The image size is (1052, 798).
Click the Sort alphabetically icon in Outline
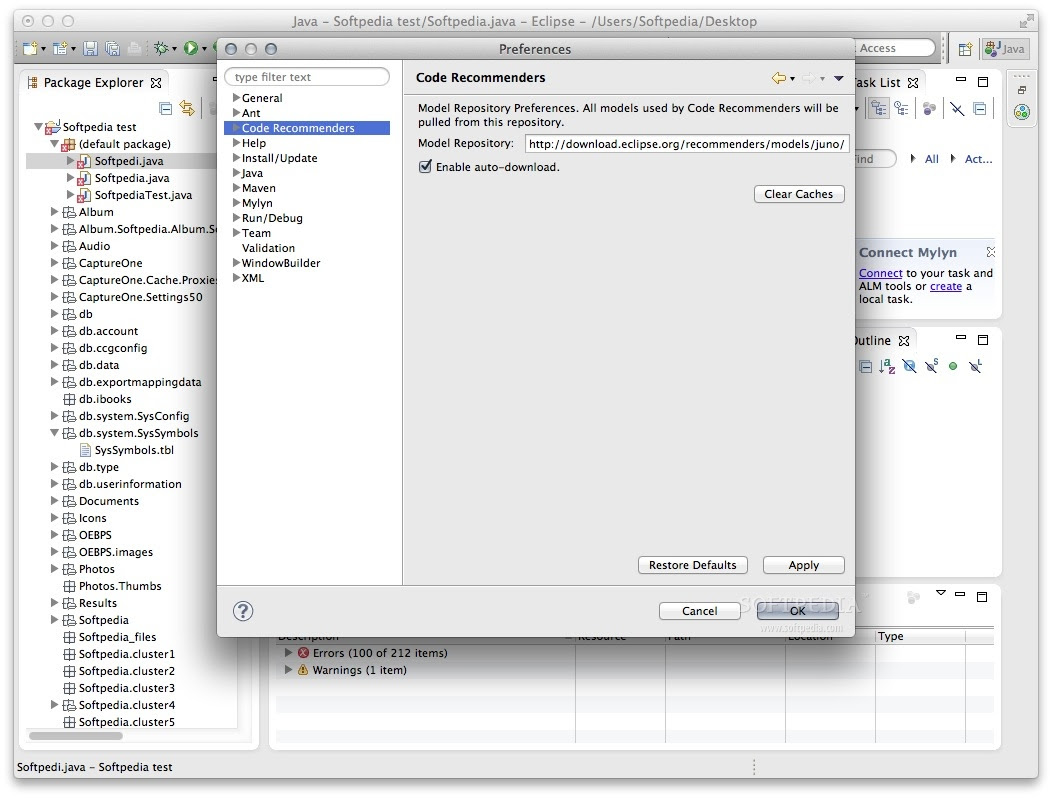pos(887,366)
